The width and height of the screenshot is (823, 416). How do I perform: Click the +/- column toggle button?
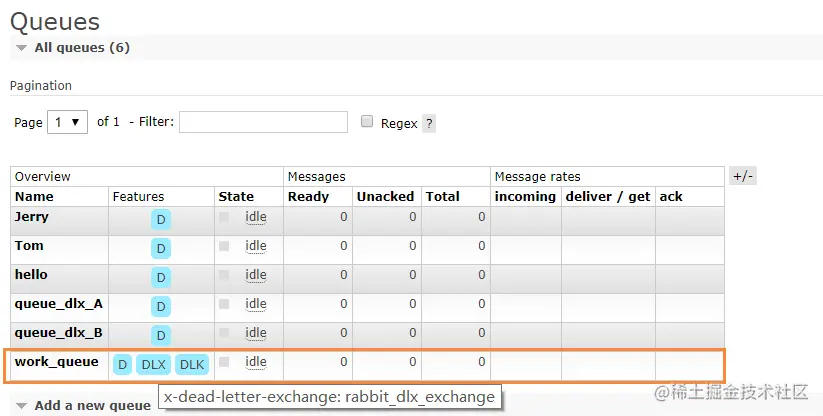tap(743, 176)
